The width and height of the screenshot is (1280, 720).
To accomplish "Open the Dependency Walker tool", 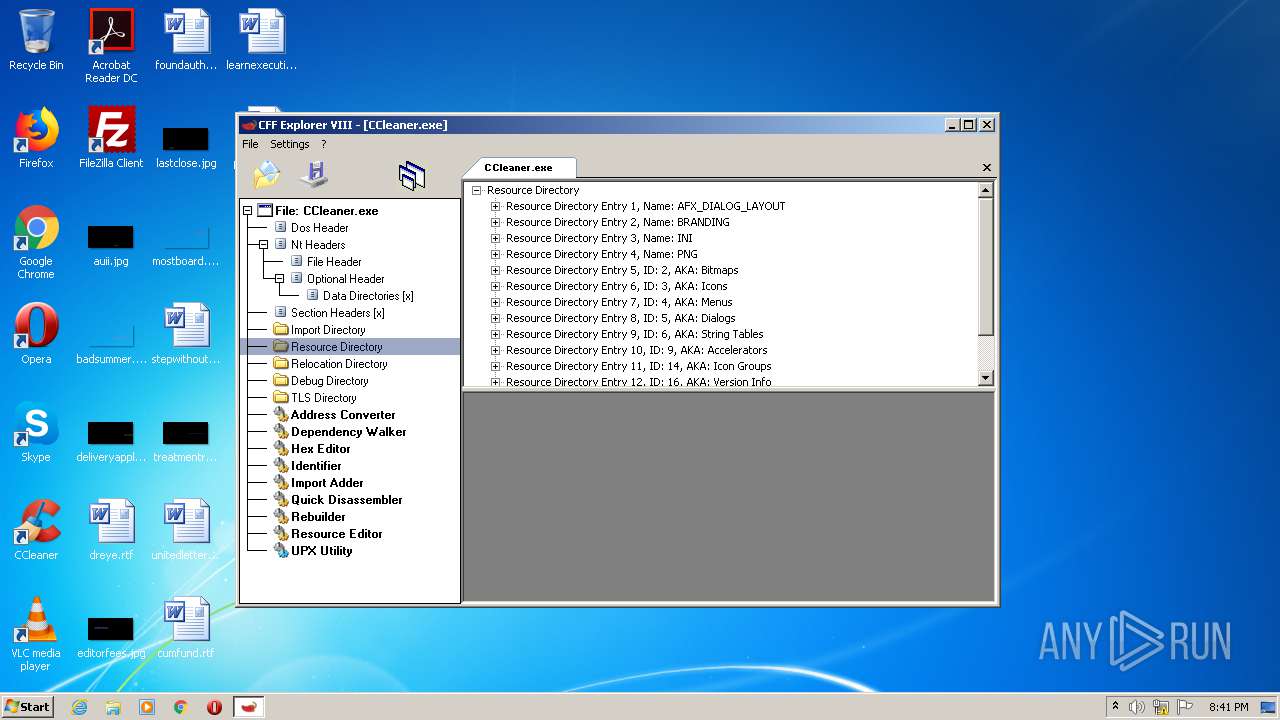I will pyautogui.click(x=349, y=432).
